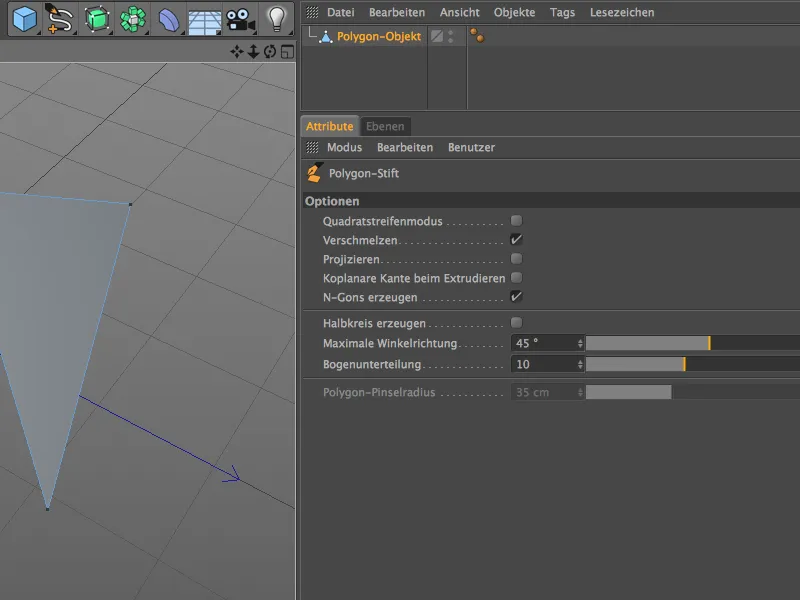Screen dimensions: 800x600
Task: Select the Bend modifier icon
Action: coord(167,18)
